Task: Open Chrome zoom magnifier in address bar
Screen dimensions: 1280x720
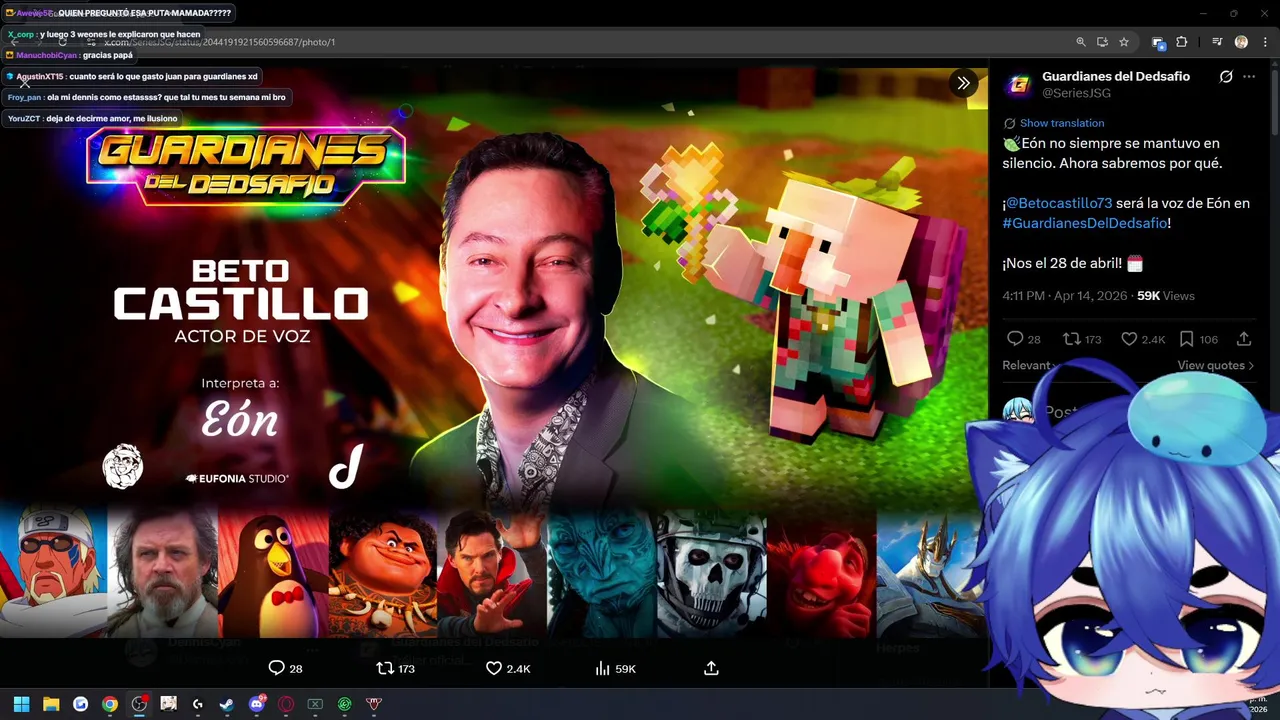Action: point(1081,42)
